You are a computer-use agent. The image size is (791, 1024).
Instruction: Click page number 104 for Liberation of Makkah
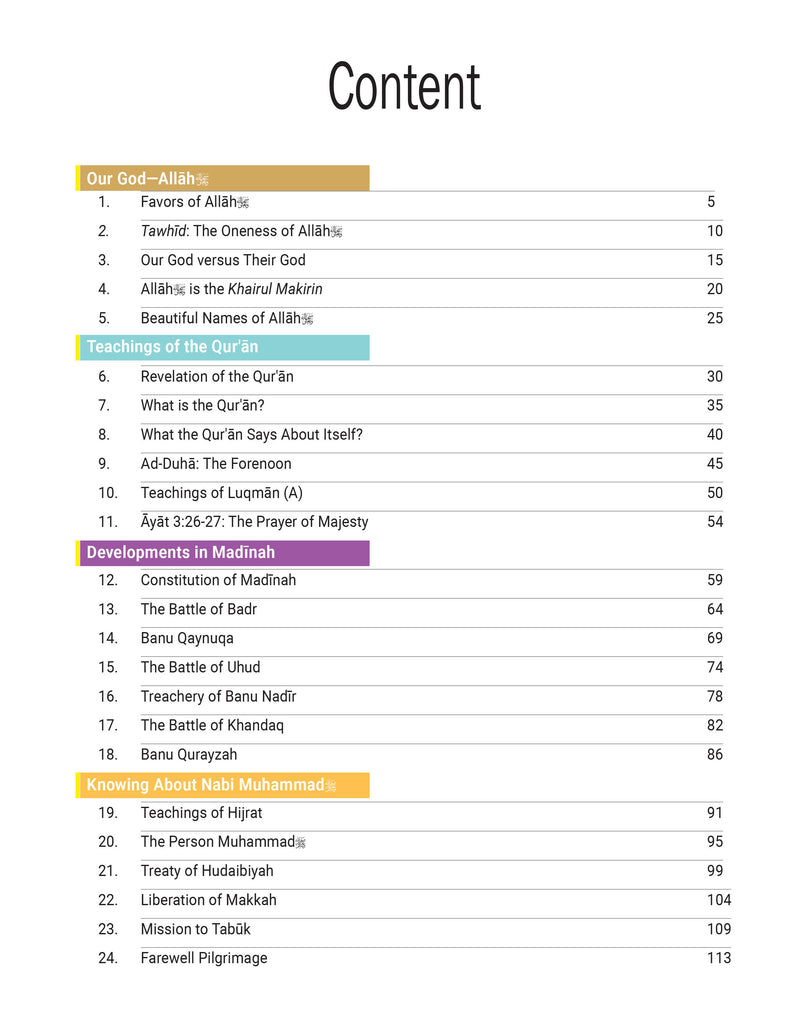[x=718, y=900]
